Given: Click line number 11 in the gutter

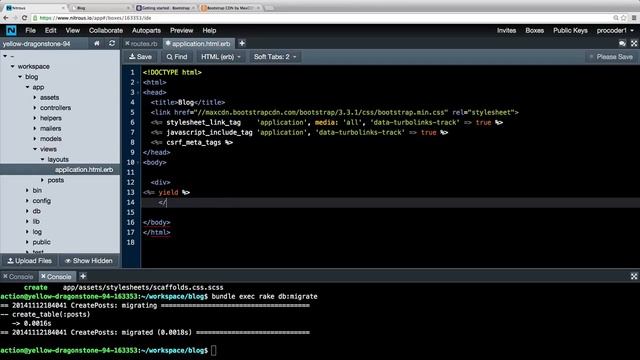Looking at the screenshot, I should (131, 172).
